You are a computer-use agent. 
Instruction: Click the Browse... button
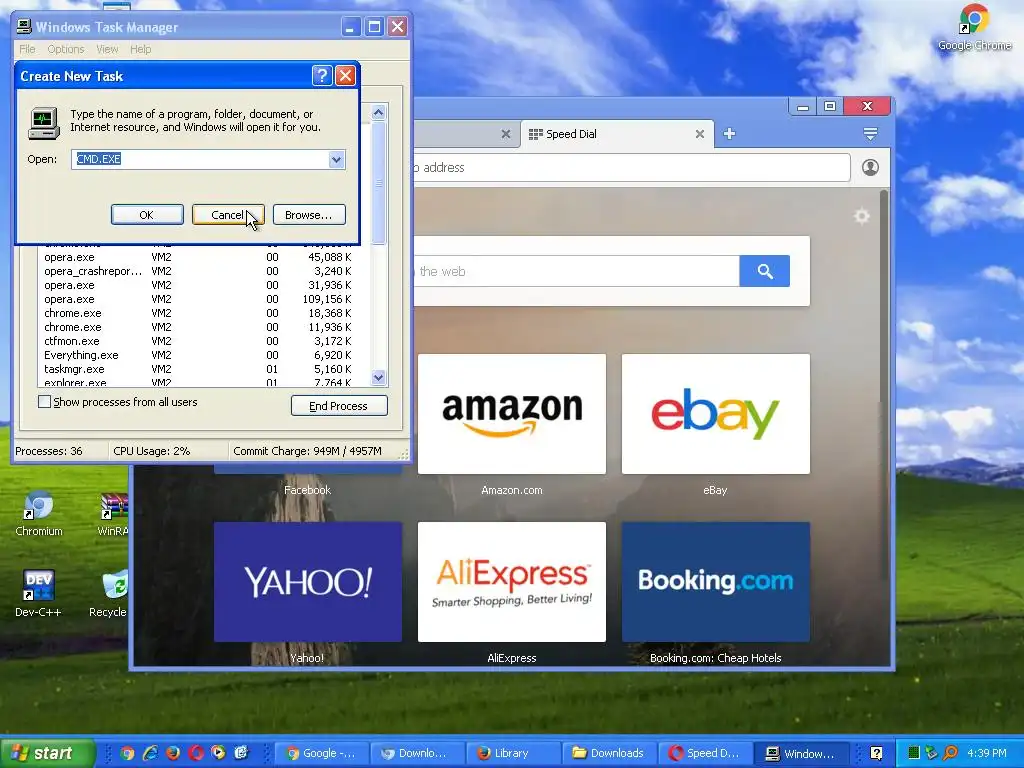pos(309,215)
